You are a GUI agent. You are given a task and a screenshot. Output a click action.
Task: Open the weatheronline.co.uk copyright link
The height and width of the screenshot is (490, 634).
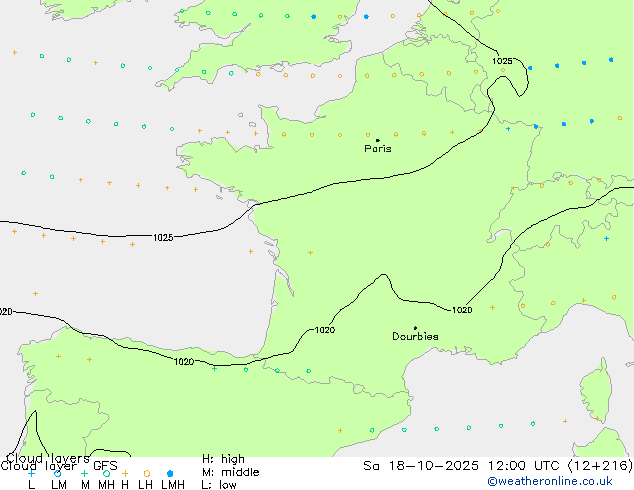click(x=549, y=481)
